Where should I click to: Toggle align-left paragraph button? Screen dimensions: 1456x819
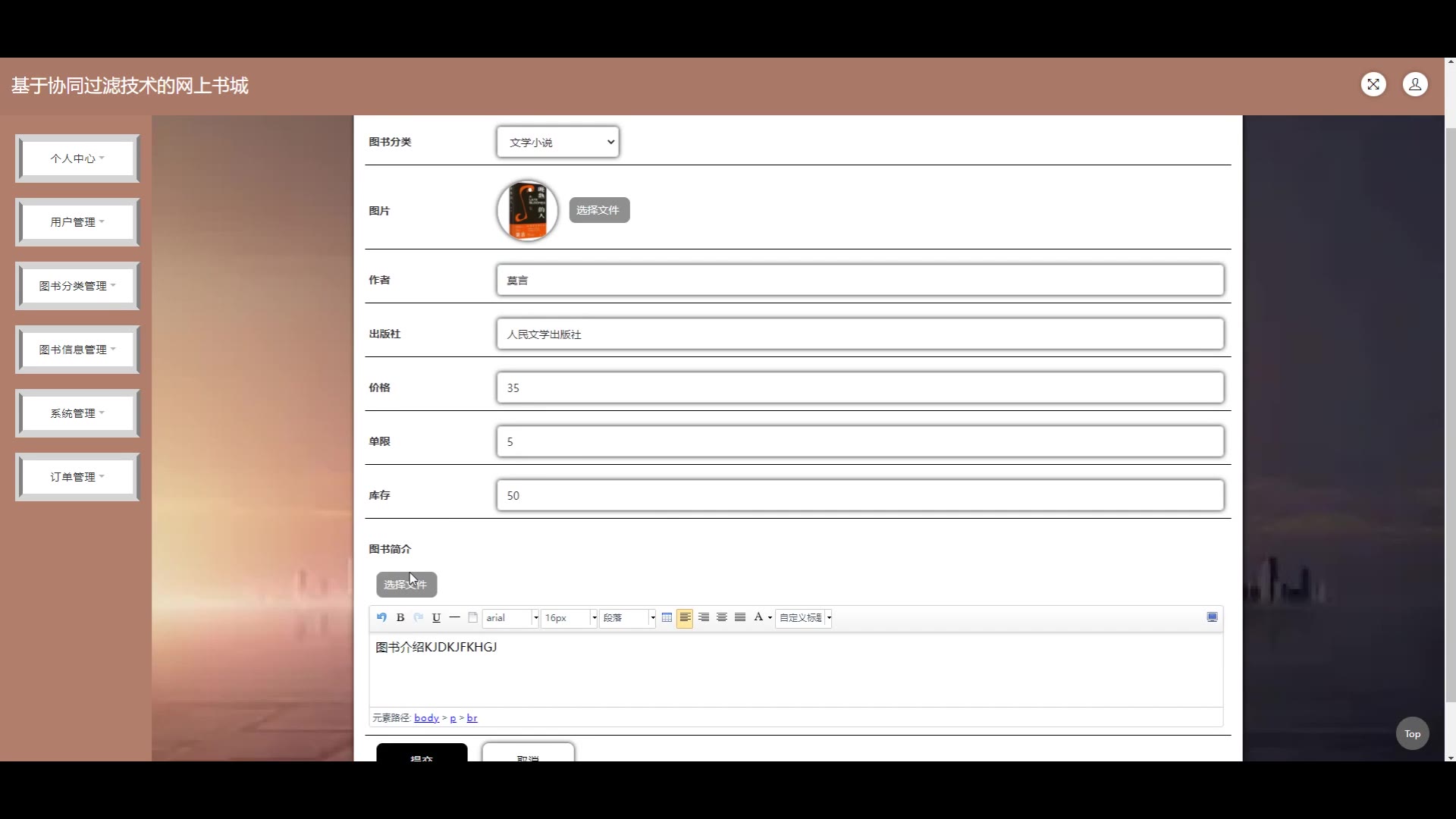coord(685,617)
